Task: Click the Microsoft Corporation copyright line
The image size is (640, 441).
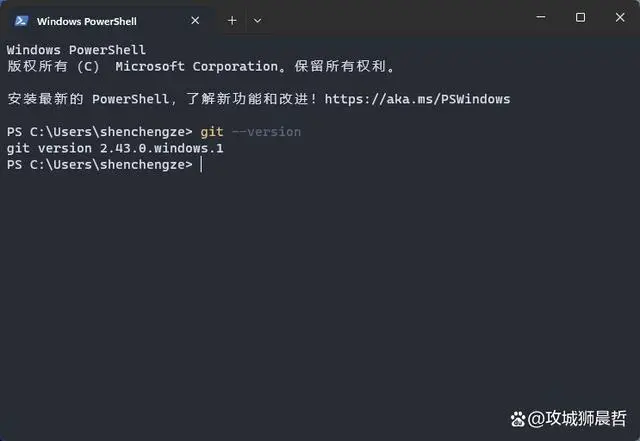Action: click(200, 67)
